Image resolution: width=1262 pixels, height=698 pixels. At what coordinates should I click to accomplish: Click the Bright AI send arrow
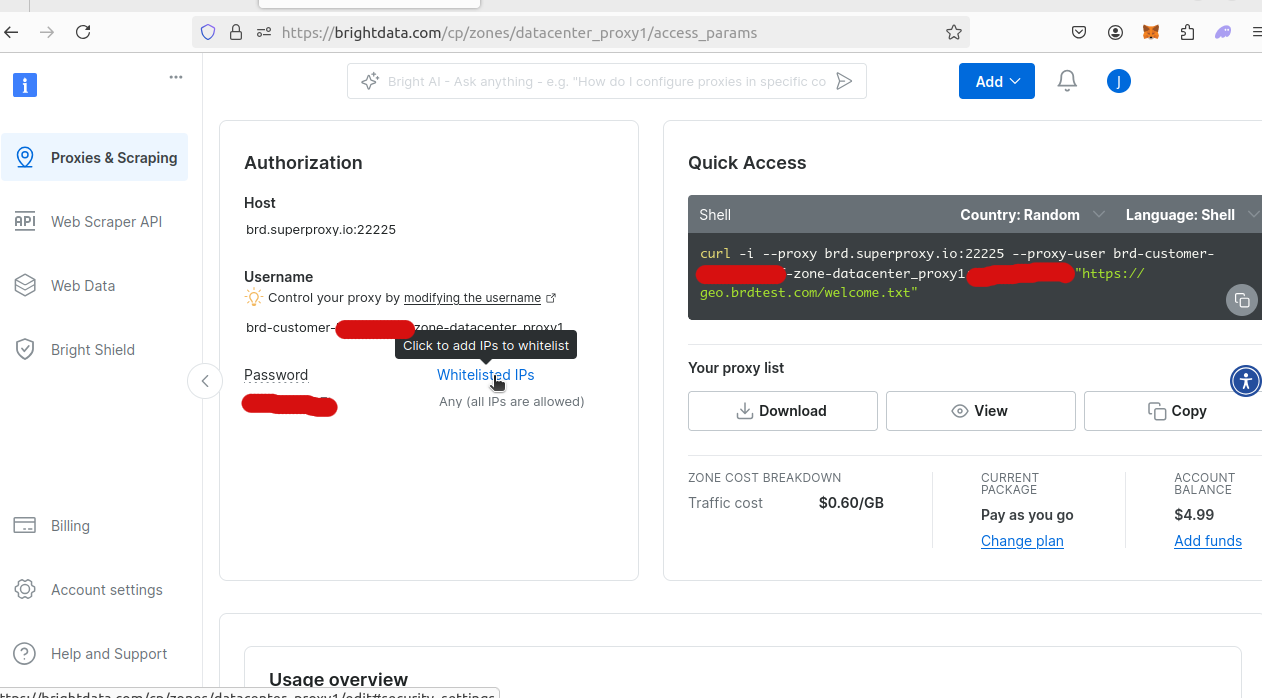(x=845, y=81)
